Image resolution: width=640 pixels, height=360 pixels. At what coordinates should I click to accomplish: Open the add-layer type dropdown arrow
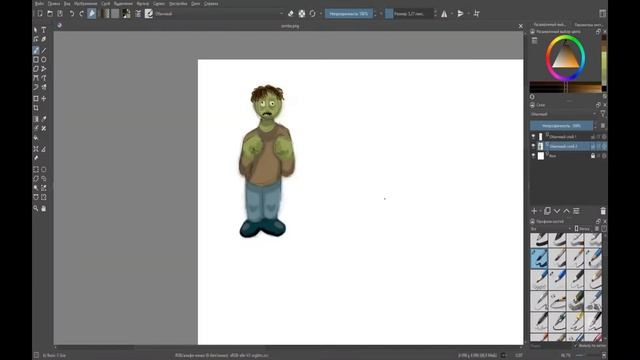point(540,211)
